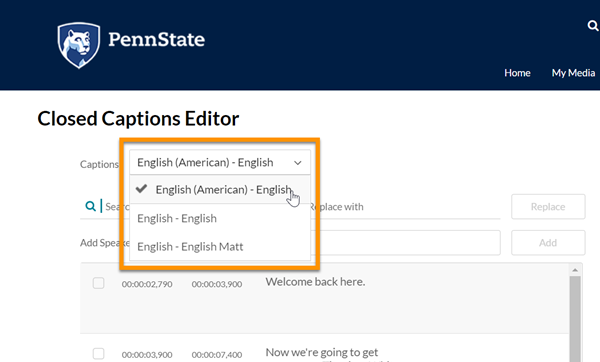This screenshot has height=362, width=600.
Task: Open site search magnifier in header
Action: 593,26
